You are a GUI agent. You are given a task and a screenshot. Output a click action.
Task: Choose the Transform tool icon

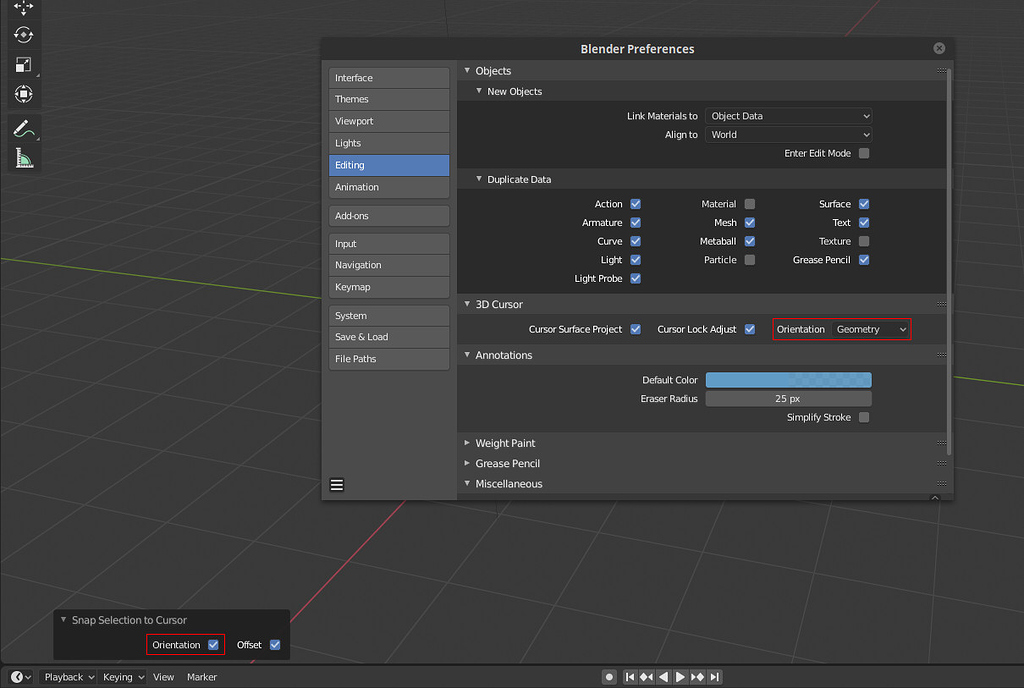click(23, 94)
